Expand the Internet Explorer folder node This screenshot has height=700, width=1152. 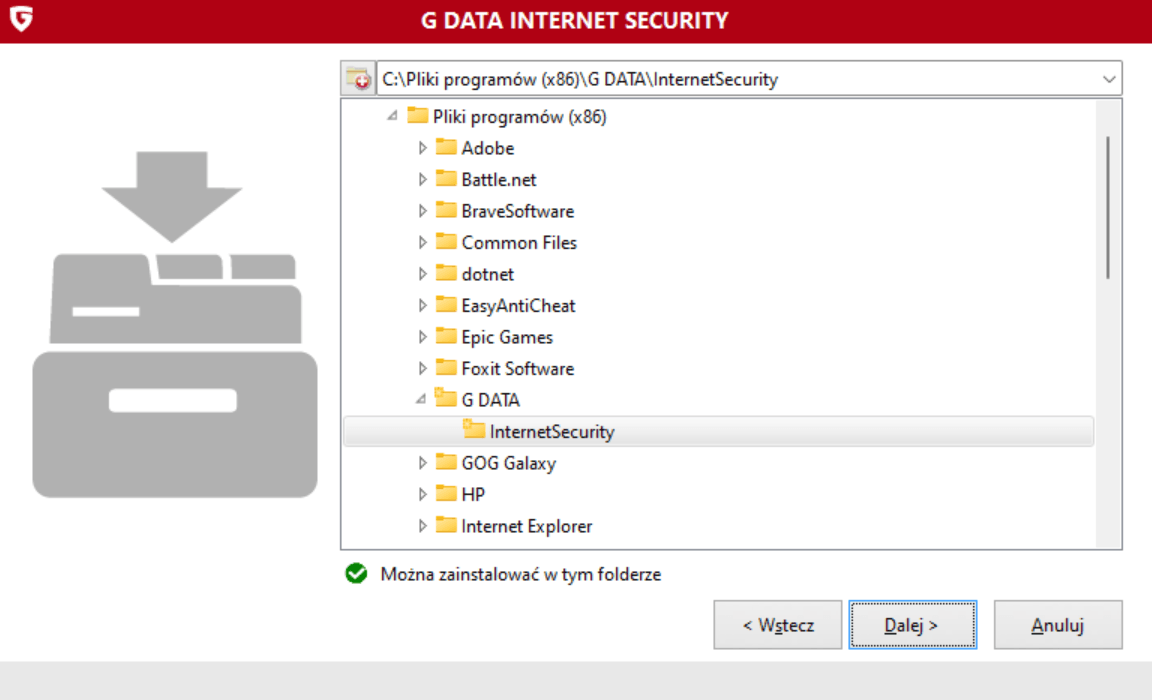[x=422, y=526]
